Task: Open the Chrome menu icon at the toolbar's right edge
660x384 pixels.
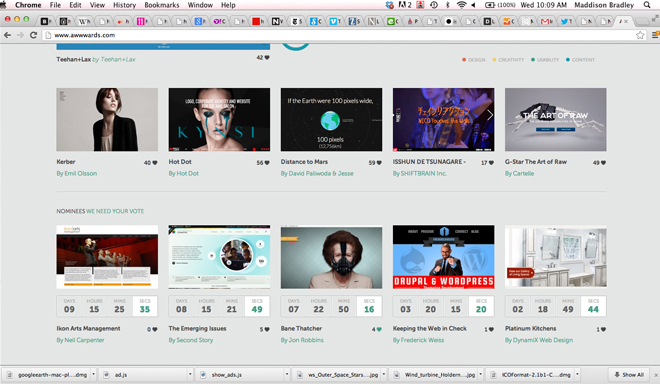Action: 655,35
